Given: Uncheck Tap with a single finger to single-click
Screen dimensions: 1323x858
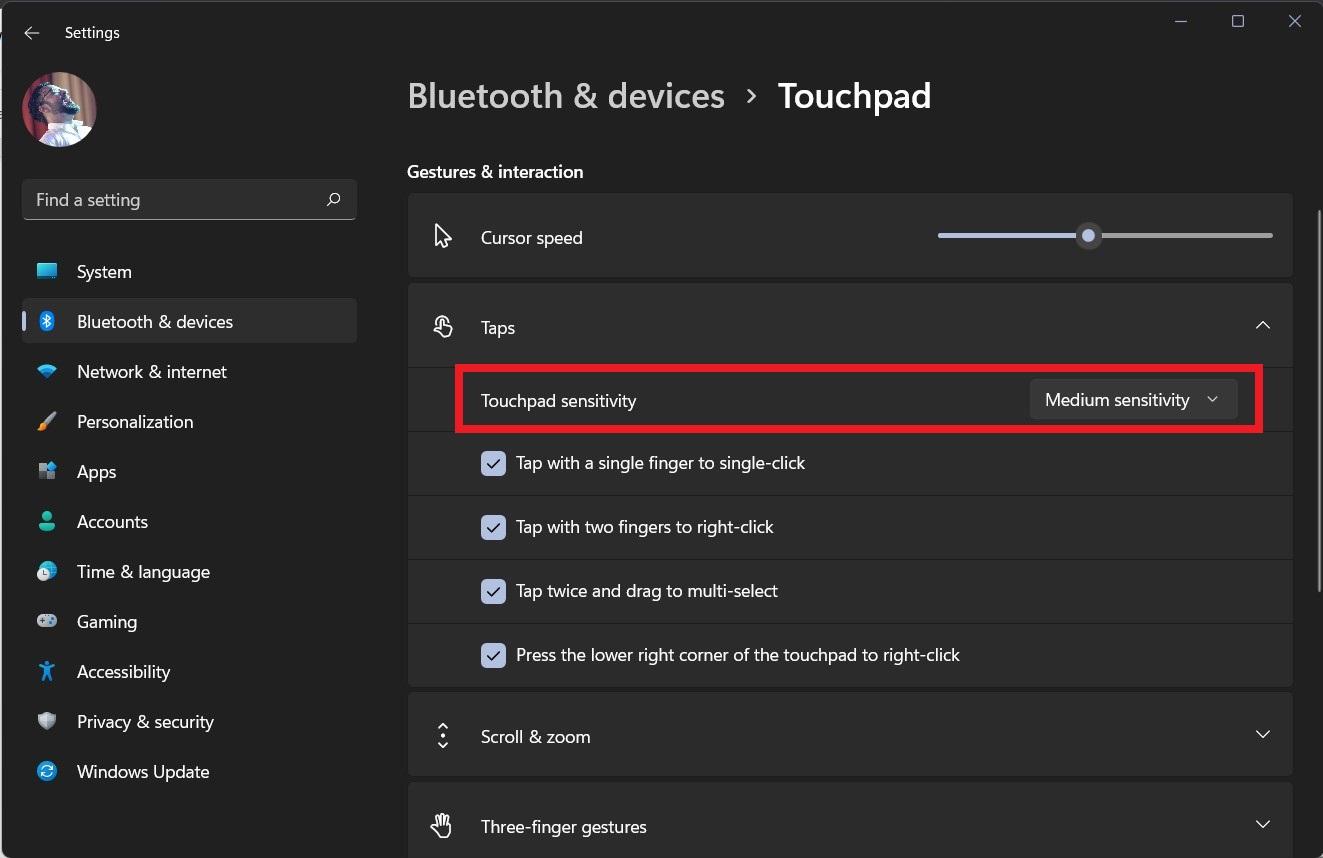Looking at the screenshot, I should point(493,463).
